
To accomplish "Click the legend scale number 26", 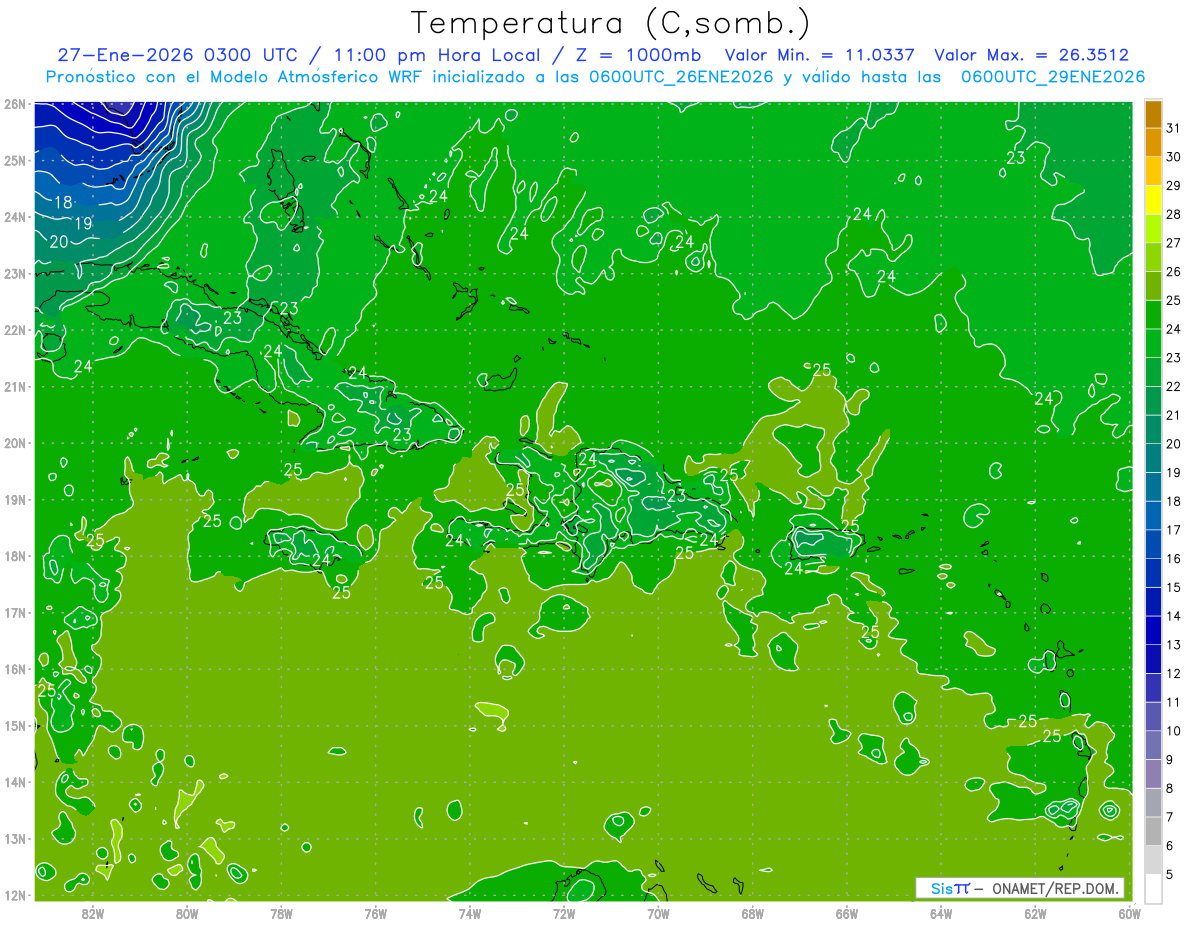I will point(1174,271).
